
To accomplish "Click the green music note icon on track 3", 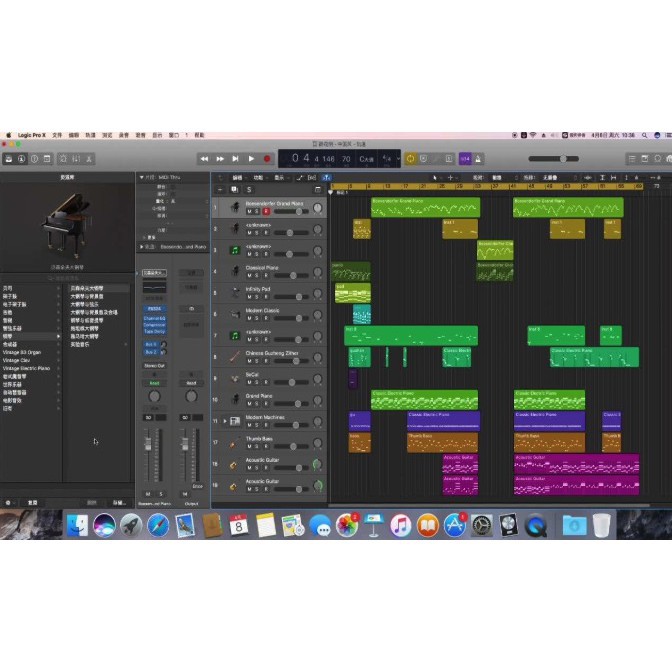I will tap(235, 250).
